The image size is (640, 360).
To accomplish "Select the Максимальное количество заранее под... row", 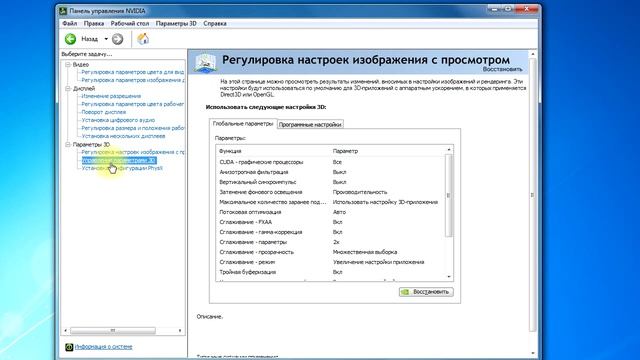I will click(x=331, y=202).
